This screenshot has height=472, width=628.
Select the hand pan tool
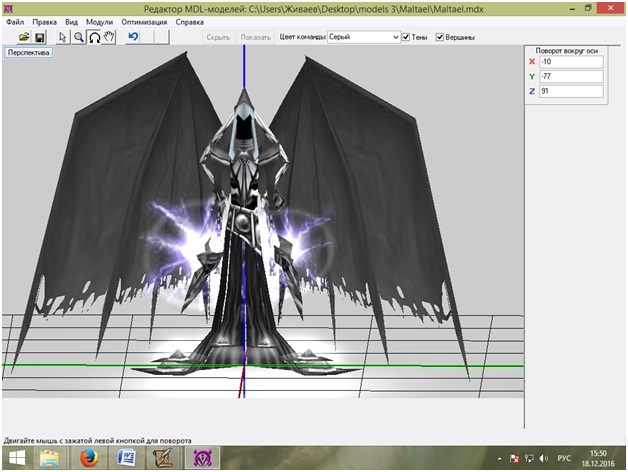click(x=109, y=37)
